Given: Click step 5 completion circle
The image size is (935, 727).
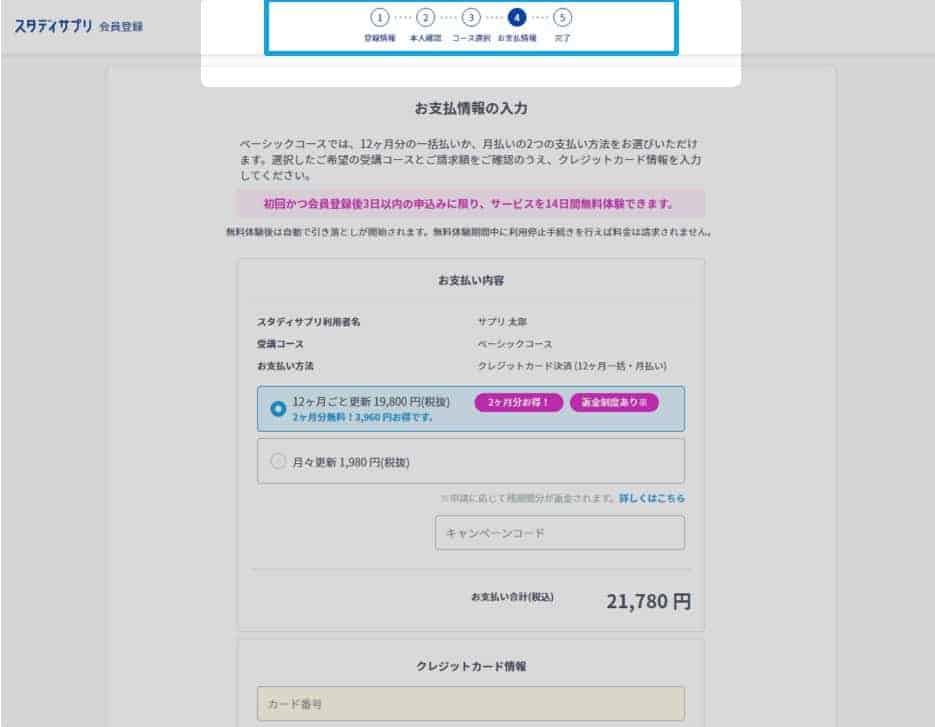Looking at the screenshot, I should 562,17.
